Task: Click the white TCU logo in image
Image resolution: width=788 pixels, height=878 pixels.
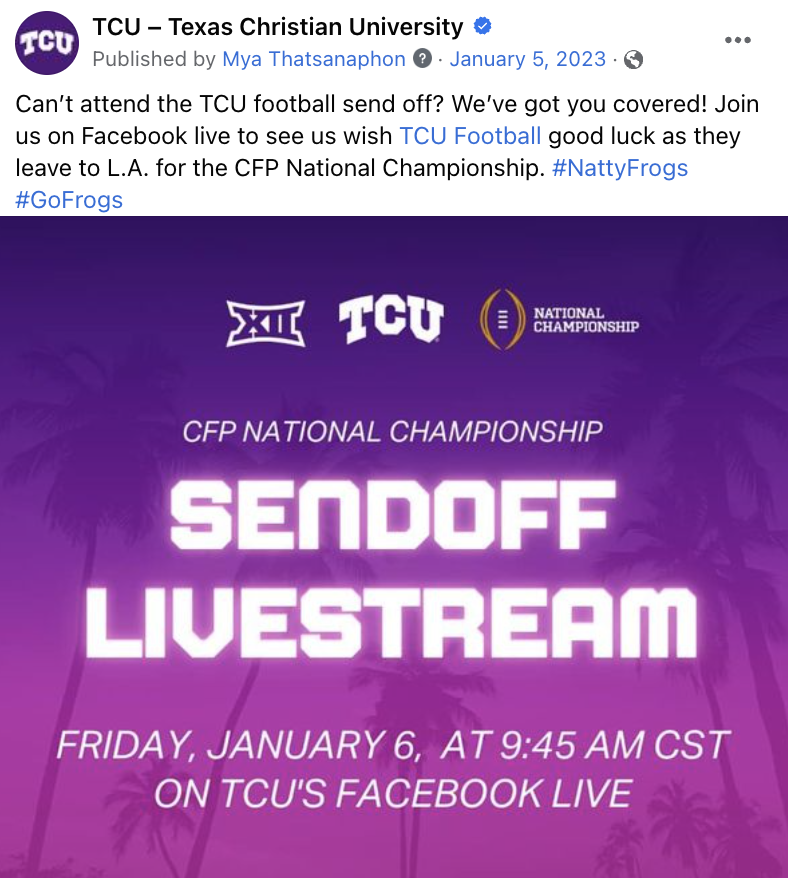Action: pyautogui.click(x=390, y=320)
